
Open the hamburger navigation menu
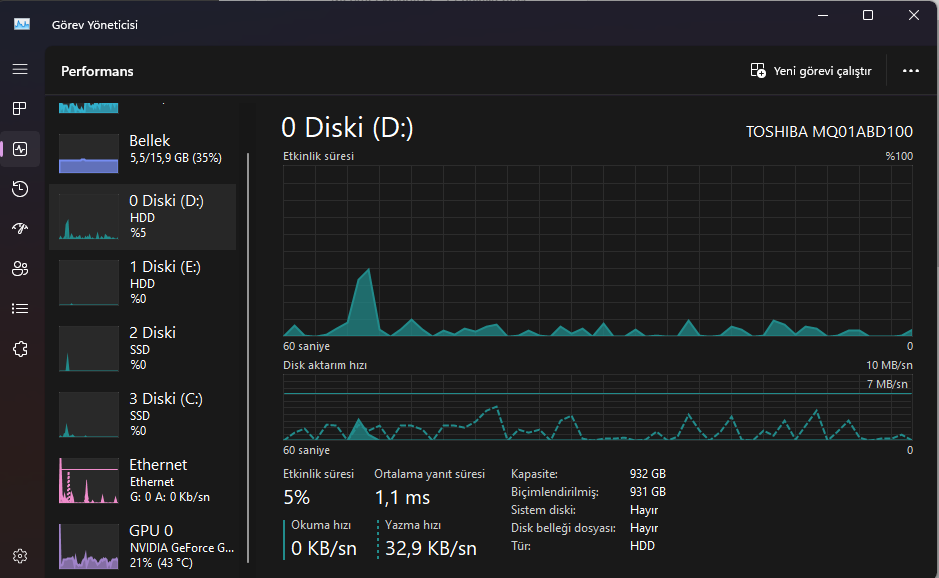pyautogui.click(x=20, y=69)
